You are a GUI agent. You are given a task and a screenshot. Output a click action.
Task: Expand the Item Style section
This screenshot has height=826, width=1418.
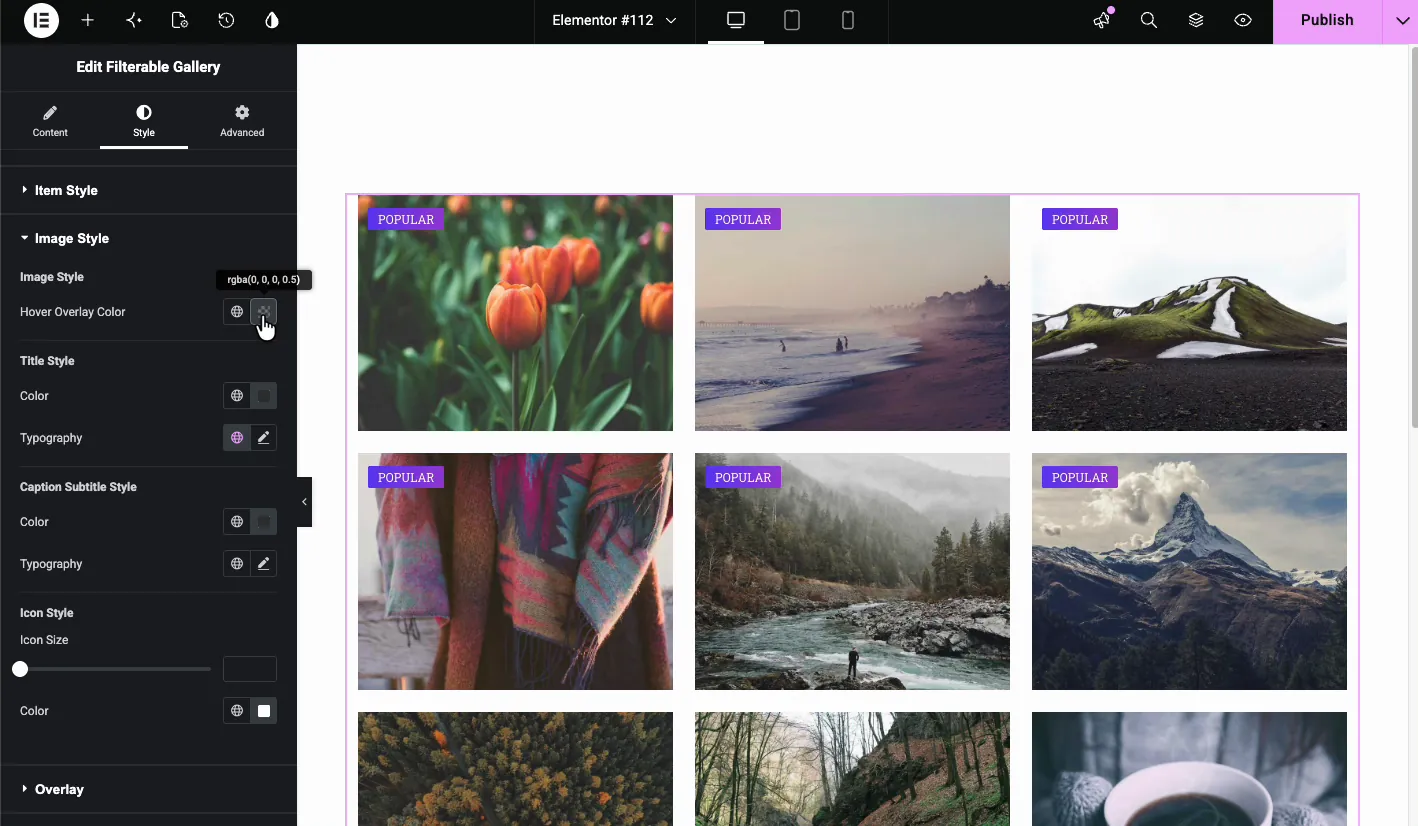(x=148, y=190)
